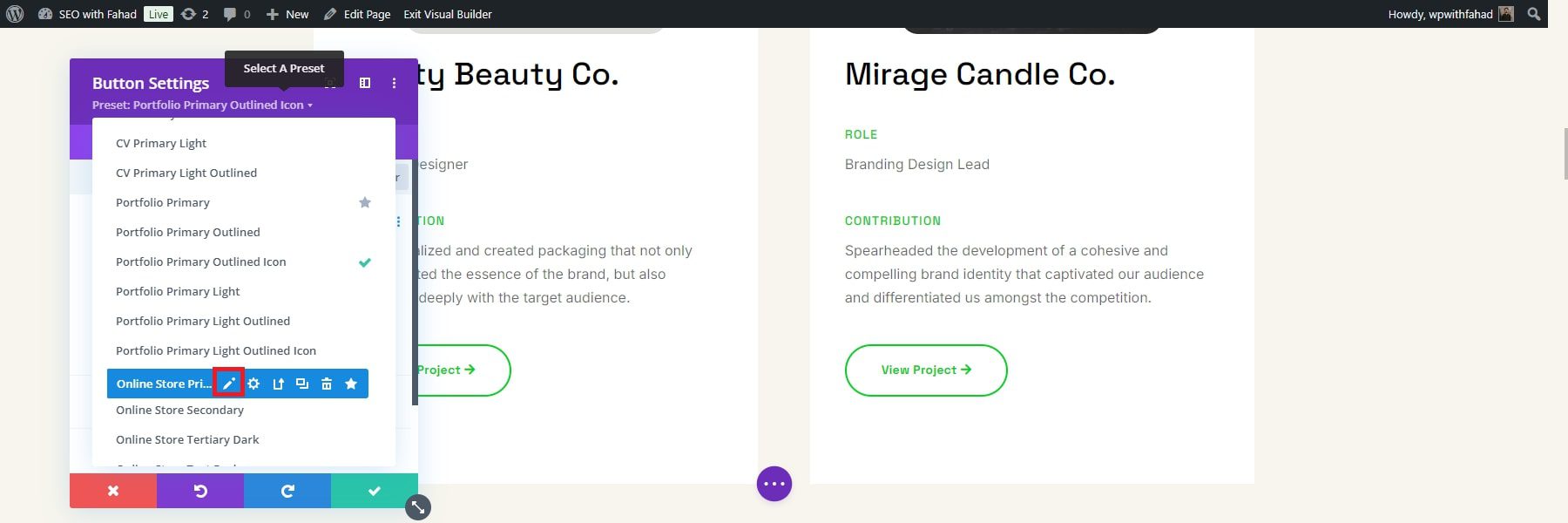The height and width of the screenshot is (523, 1568).
Task: Open the admin bar search magnifier
Action: pos(1534,14)
